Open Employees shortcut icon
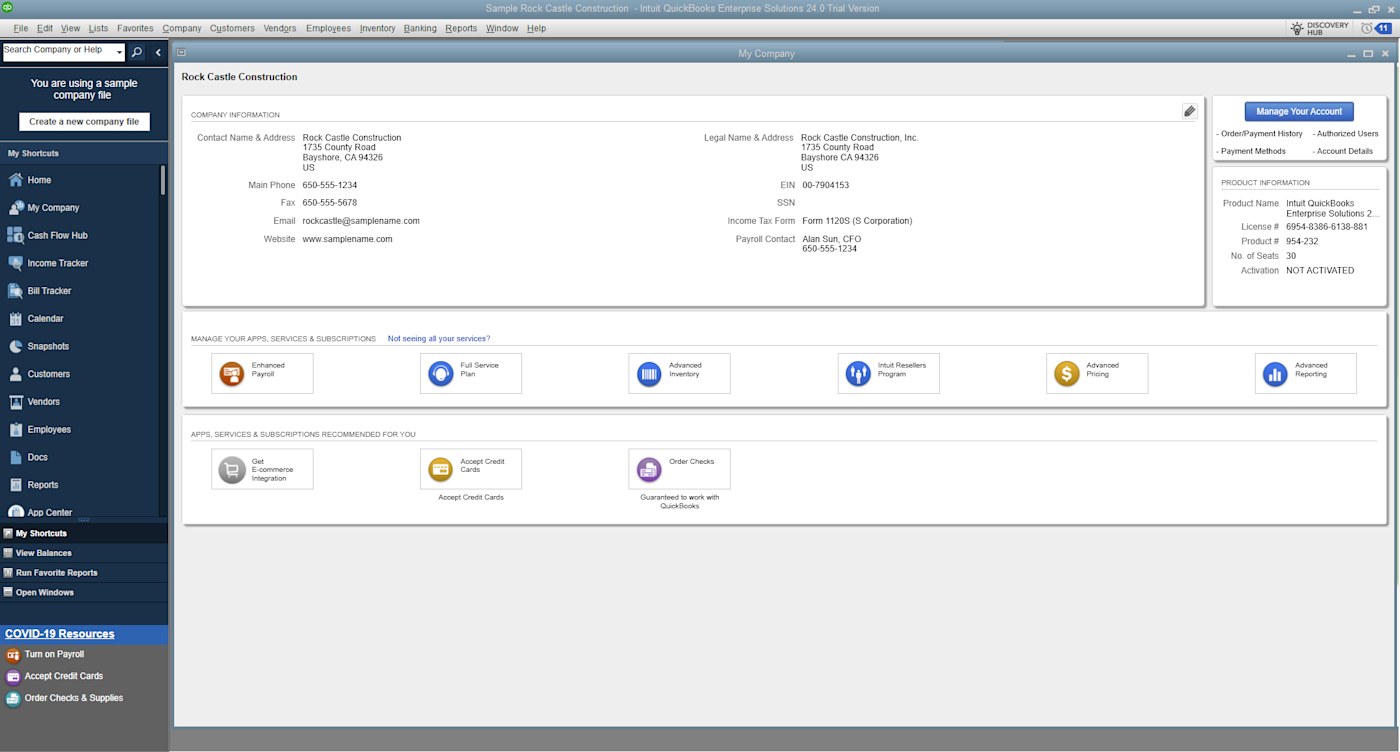This screenshot has height=752, width=1400. click(15, 429)
